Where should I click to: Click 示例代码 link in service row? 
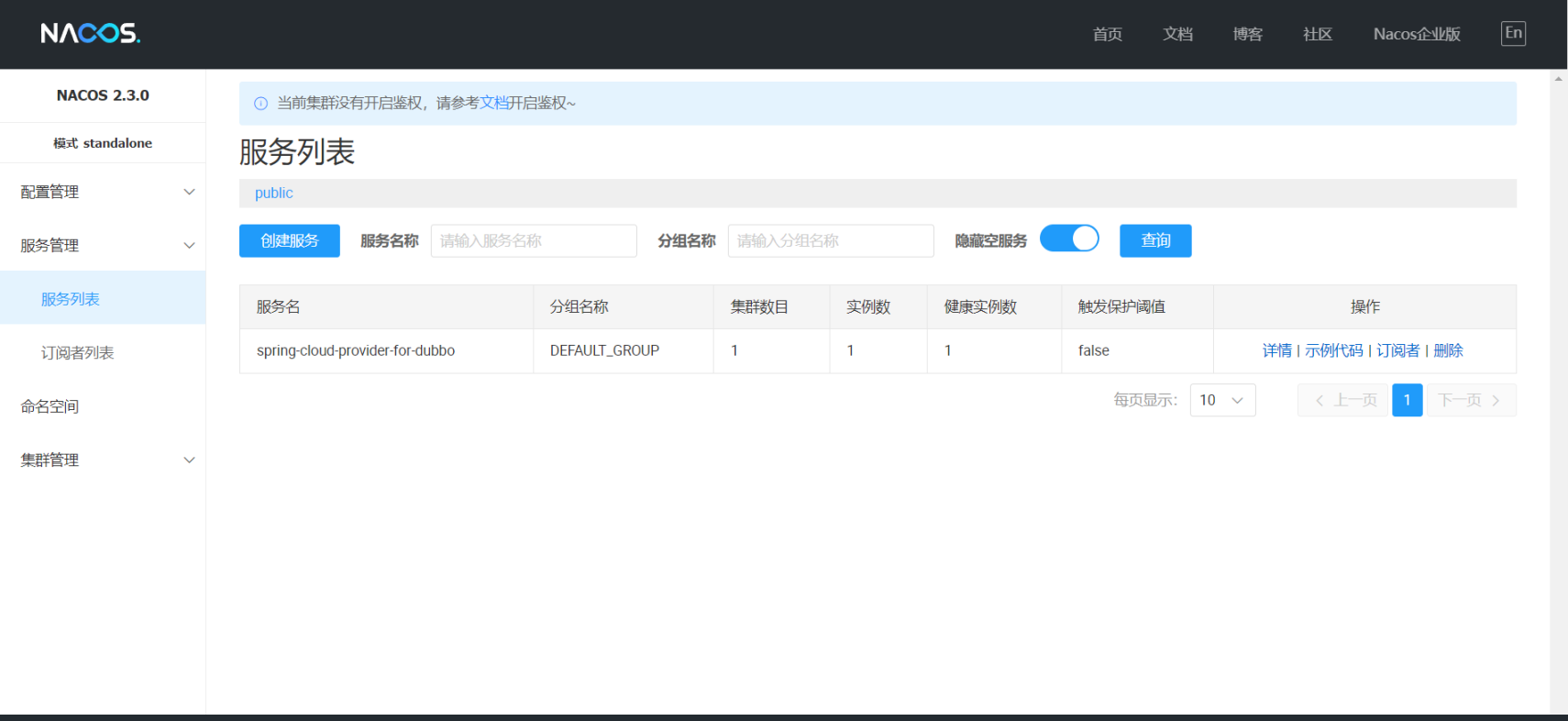coord(1333,350)
